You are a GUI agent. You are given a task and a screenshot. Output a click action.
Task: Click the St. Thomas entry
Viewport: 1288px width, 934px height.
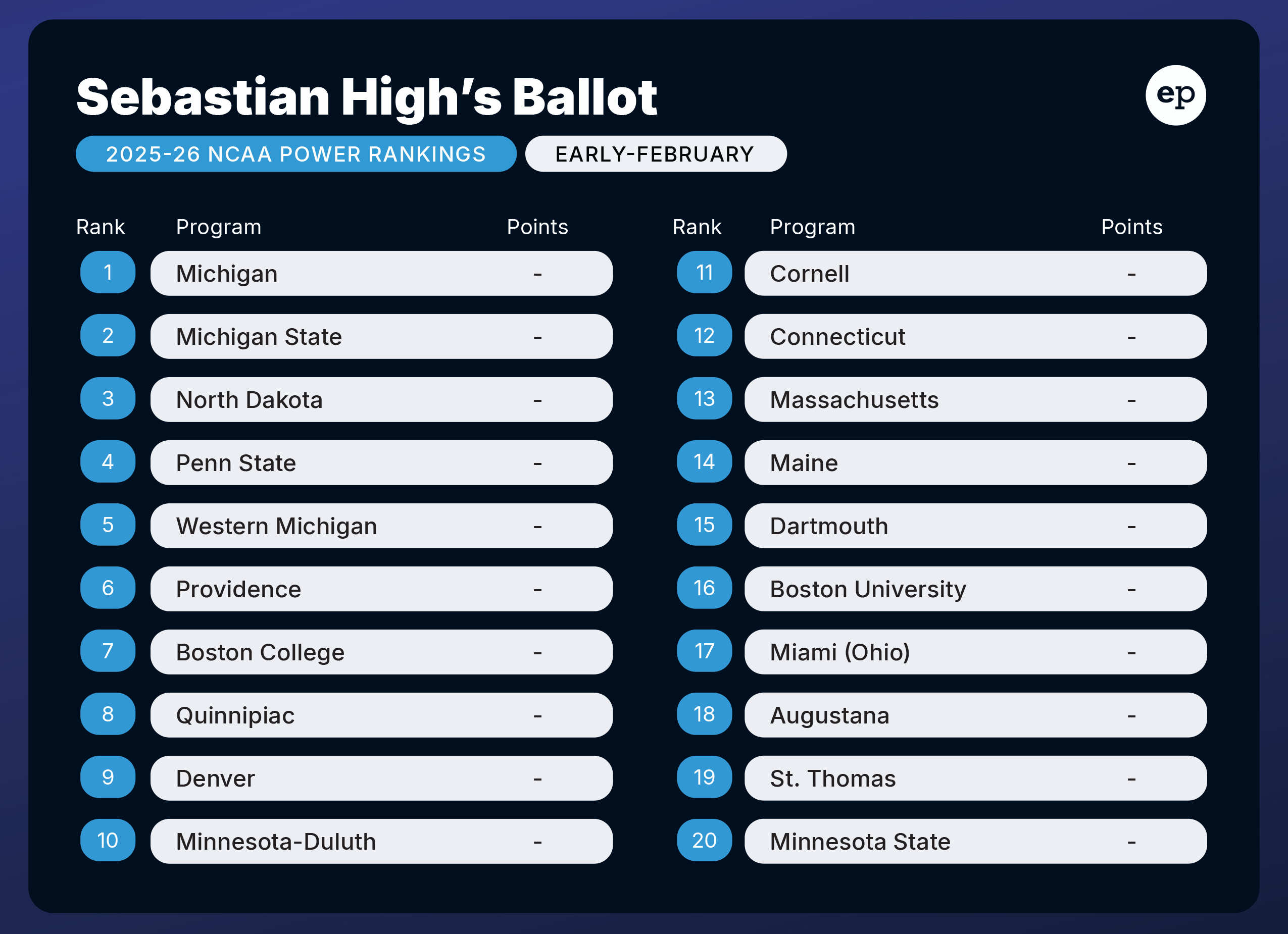click(x=975, y=778)
